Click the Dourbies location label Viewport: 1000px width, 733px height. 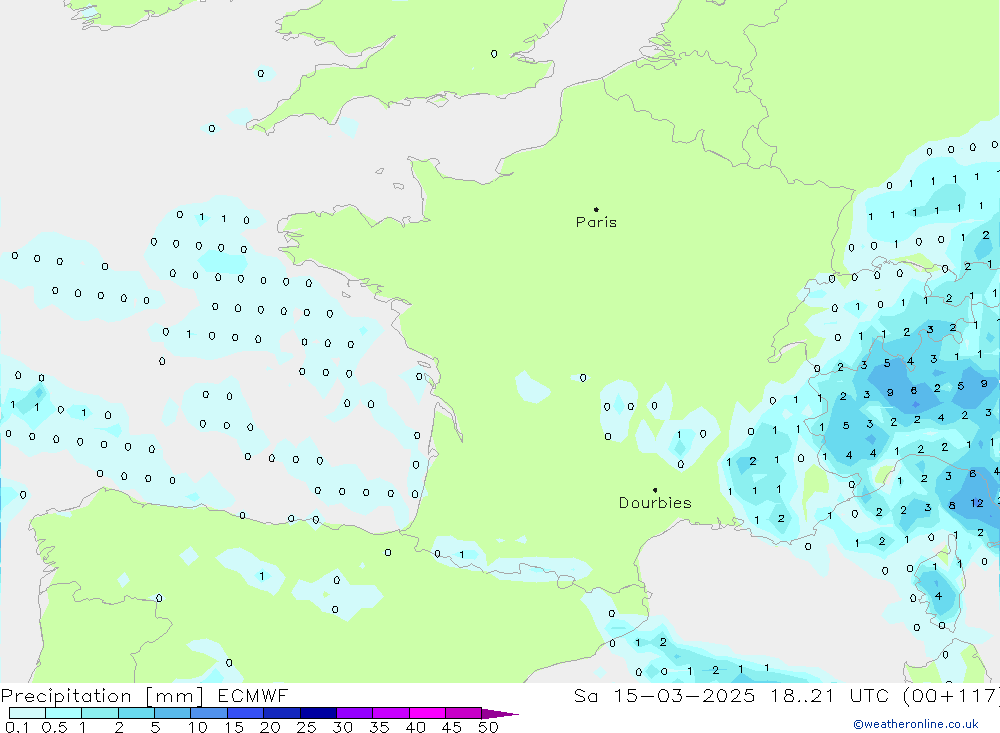coord(655,503)
